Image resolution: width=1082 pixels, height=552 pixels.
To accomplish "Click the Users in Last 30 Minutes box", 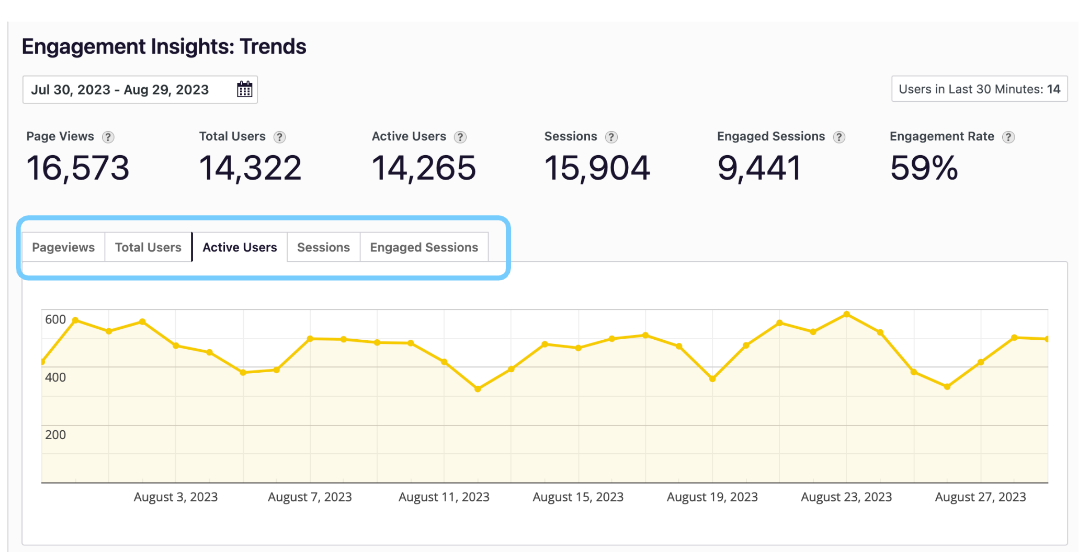I will click(x=979, y=89).
